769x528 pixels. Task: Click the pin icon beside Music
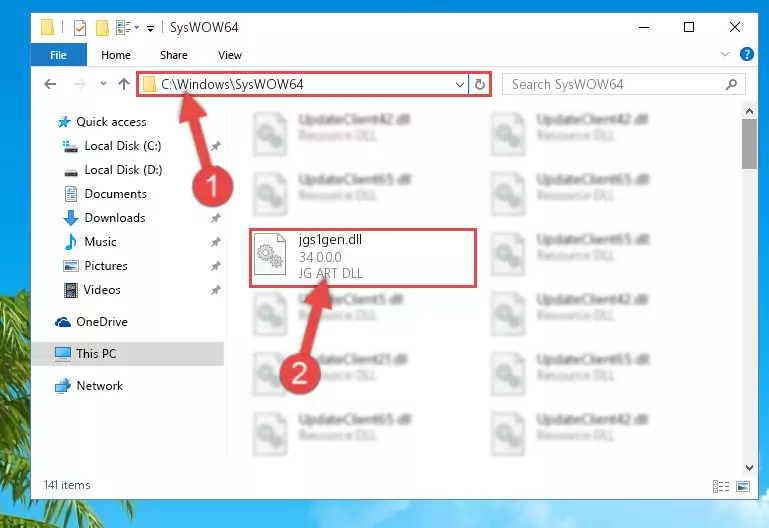pyautogui.click(x=215, y=242)
